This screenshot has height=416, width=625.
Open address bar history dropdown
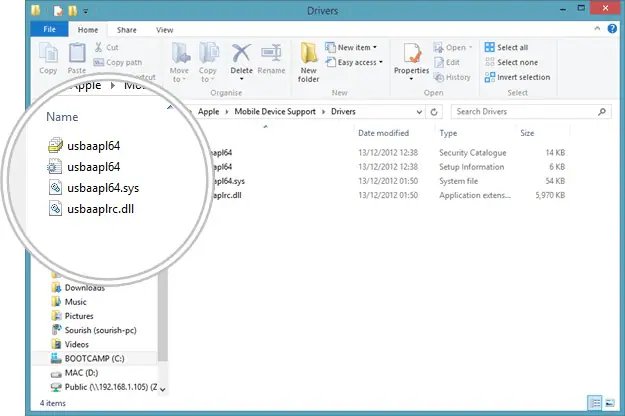pyautogui.click(x=419, y=112)
